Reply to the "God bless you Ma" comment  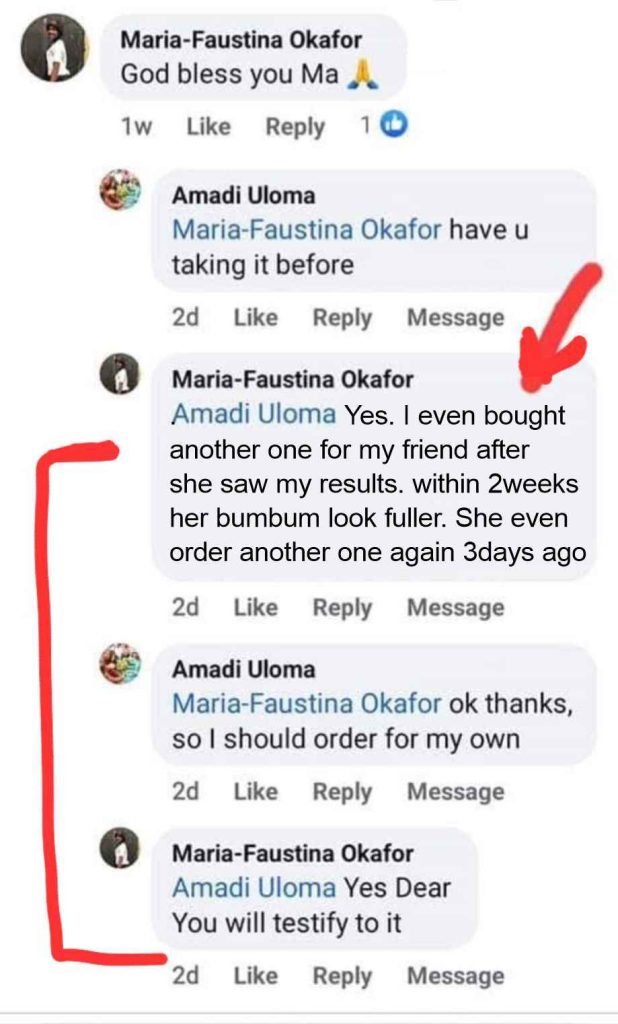point(295,127)
